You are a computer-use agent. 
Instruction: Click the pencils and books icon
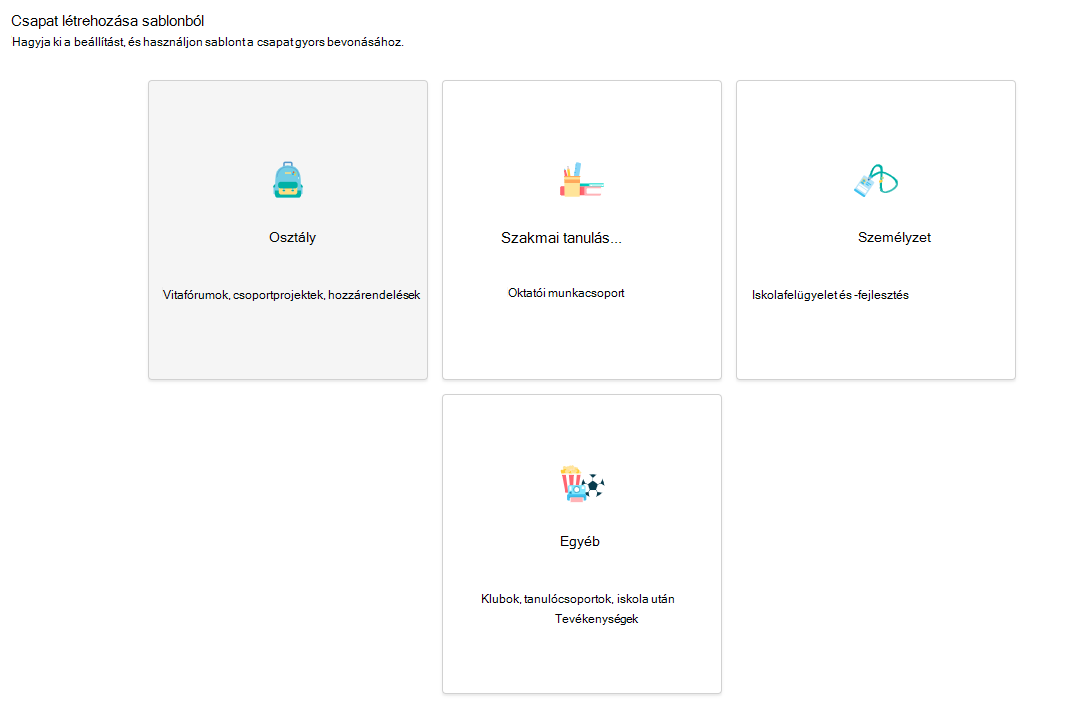(x=581, y=180)
